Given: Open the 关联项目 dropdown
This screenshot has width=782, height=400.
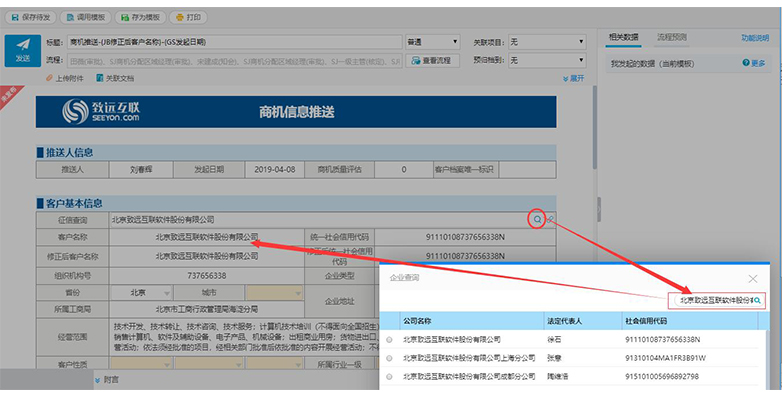Looking at the screenshot, I should (546, 43).
